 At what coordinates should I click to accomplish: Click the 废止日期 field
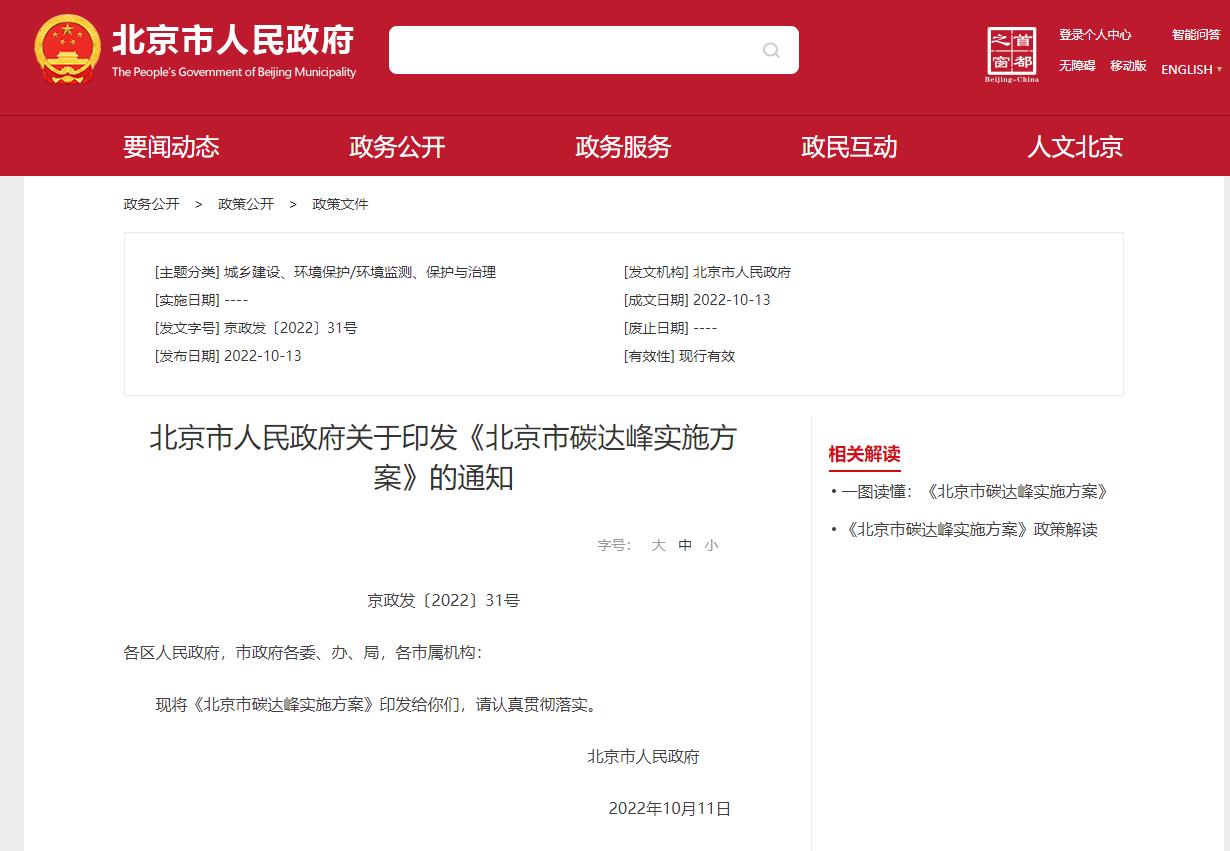[670, 328]
